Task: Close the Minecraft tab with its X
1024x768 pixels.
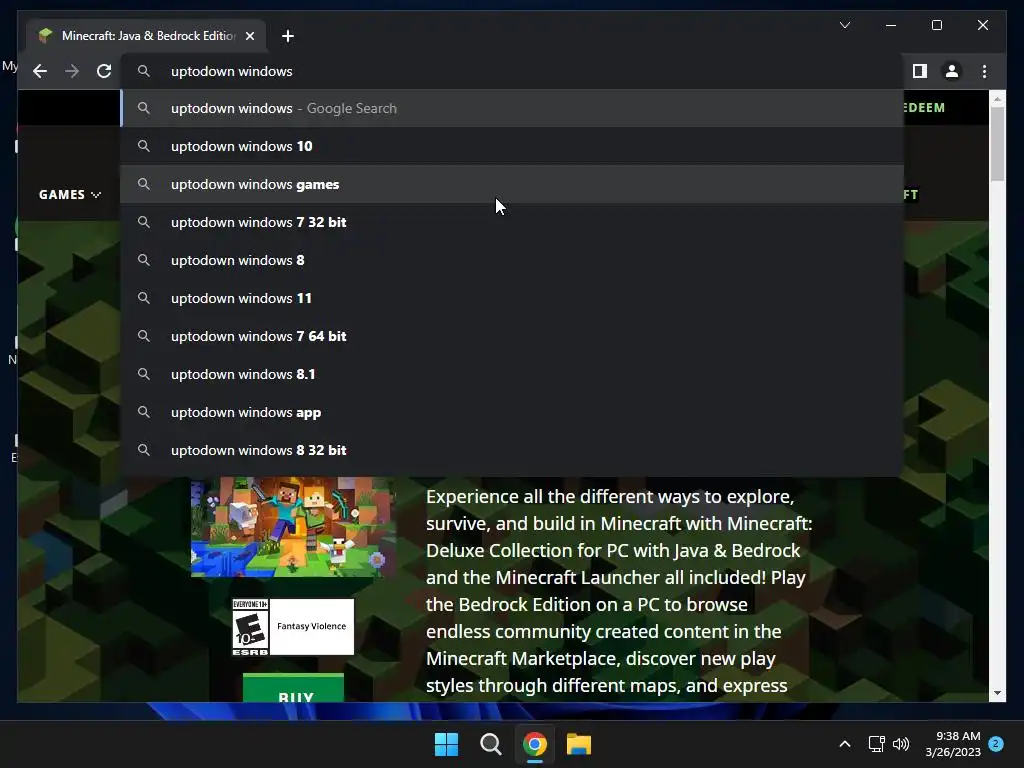Action: [249, 36]
